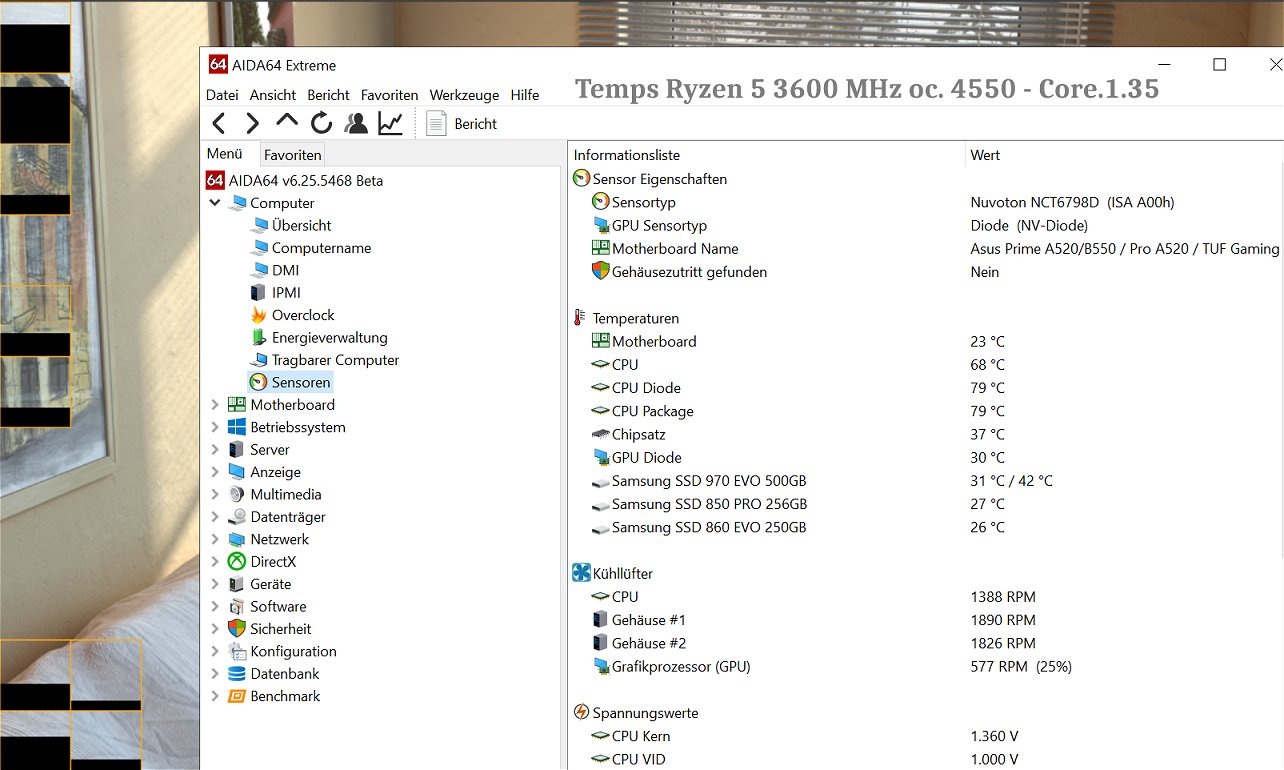Open the Ansicht menu

pos(273,95)
